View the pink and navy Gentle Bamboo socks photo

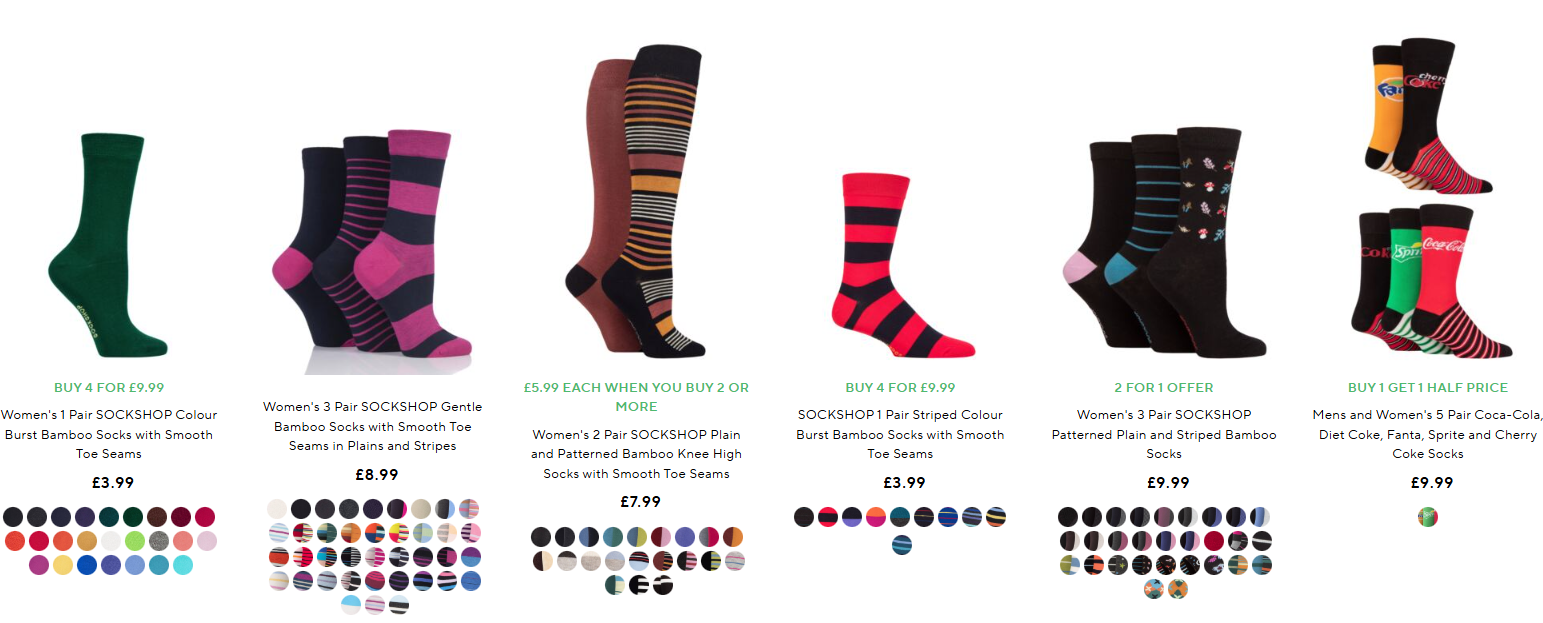point(373,243)
